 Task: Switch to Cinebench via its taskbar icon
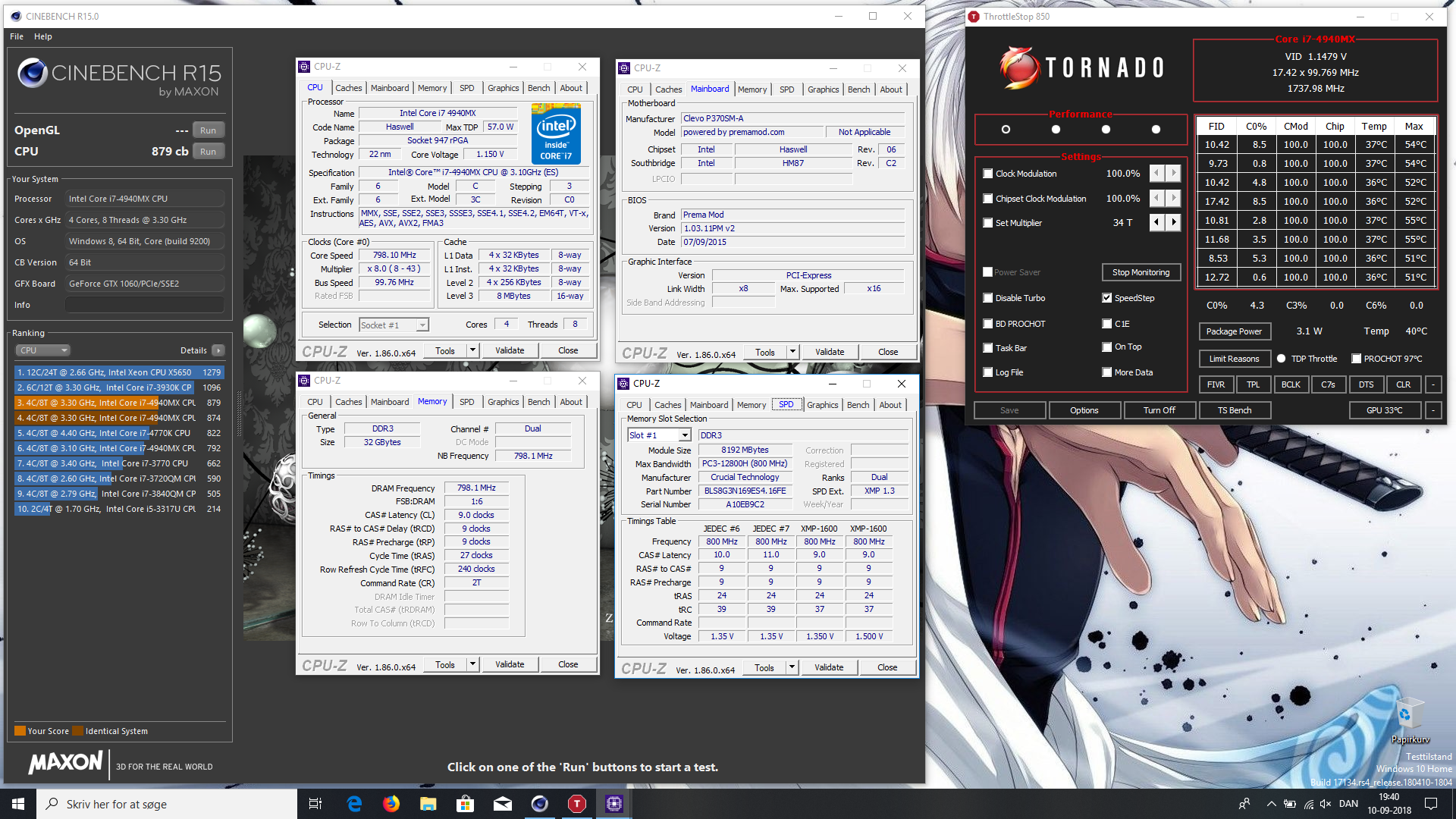click(540, 804)
